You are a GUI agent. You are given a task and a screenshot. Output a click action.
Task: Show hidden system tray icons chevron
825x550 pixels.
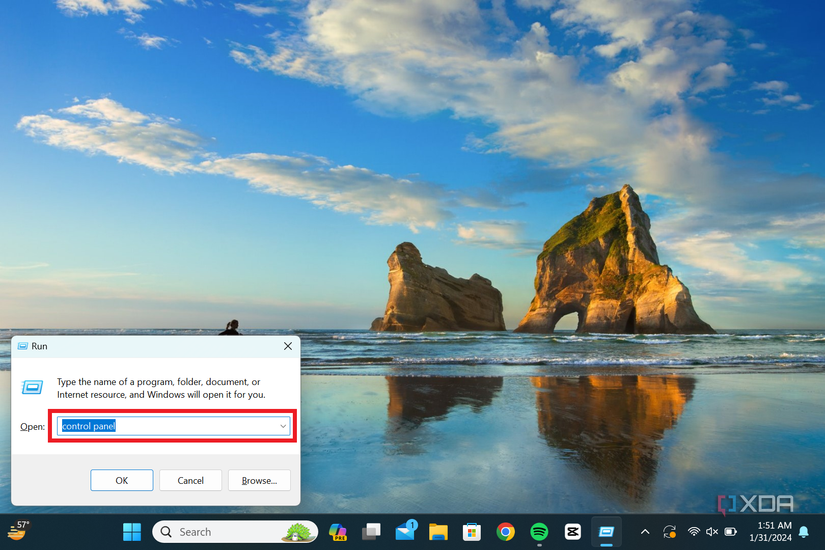(645, 532)
